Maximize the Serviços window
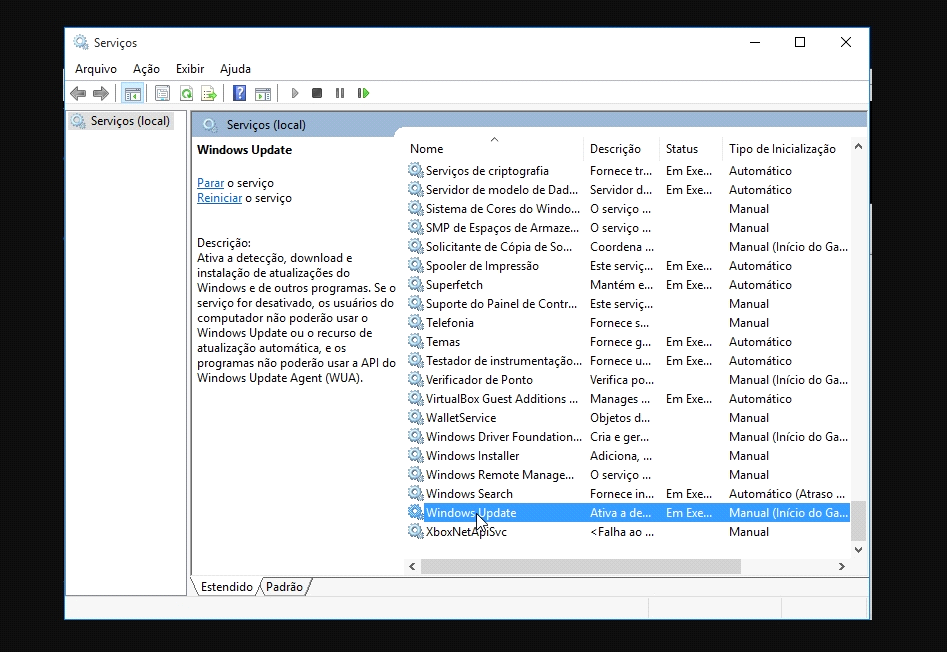The image size is (947, 652). (800, 42)
